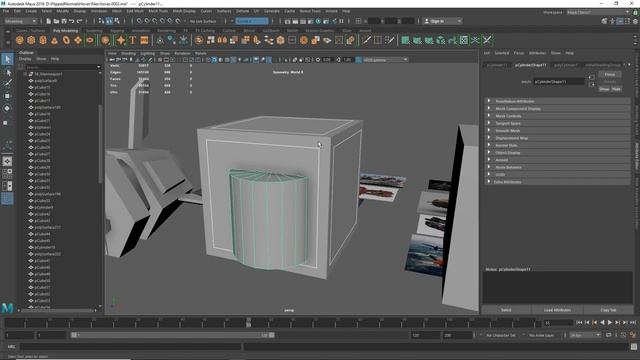Viewport: 640px width, 360px height.
Task: Click the Save scene icon in status line
Action: pyautogui.click(x=64, y=21)
